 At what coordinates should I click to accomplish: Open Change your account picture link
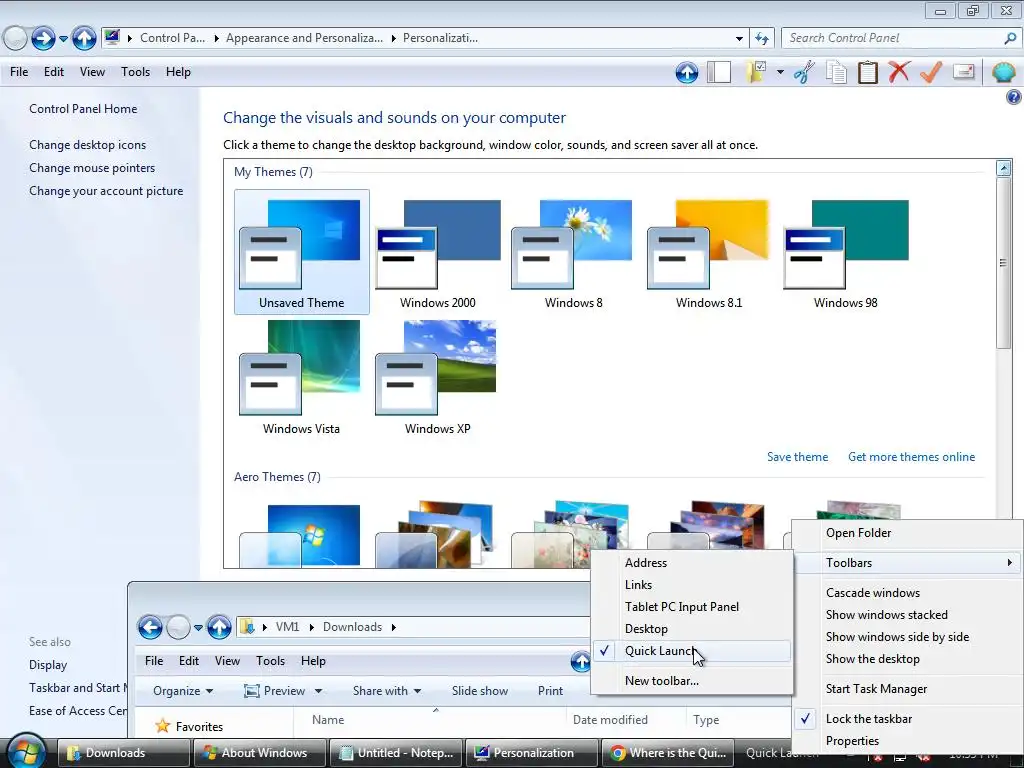(106, 191)
